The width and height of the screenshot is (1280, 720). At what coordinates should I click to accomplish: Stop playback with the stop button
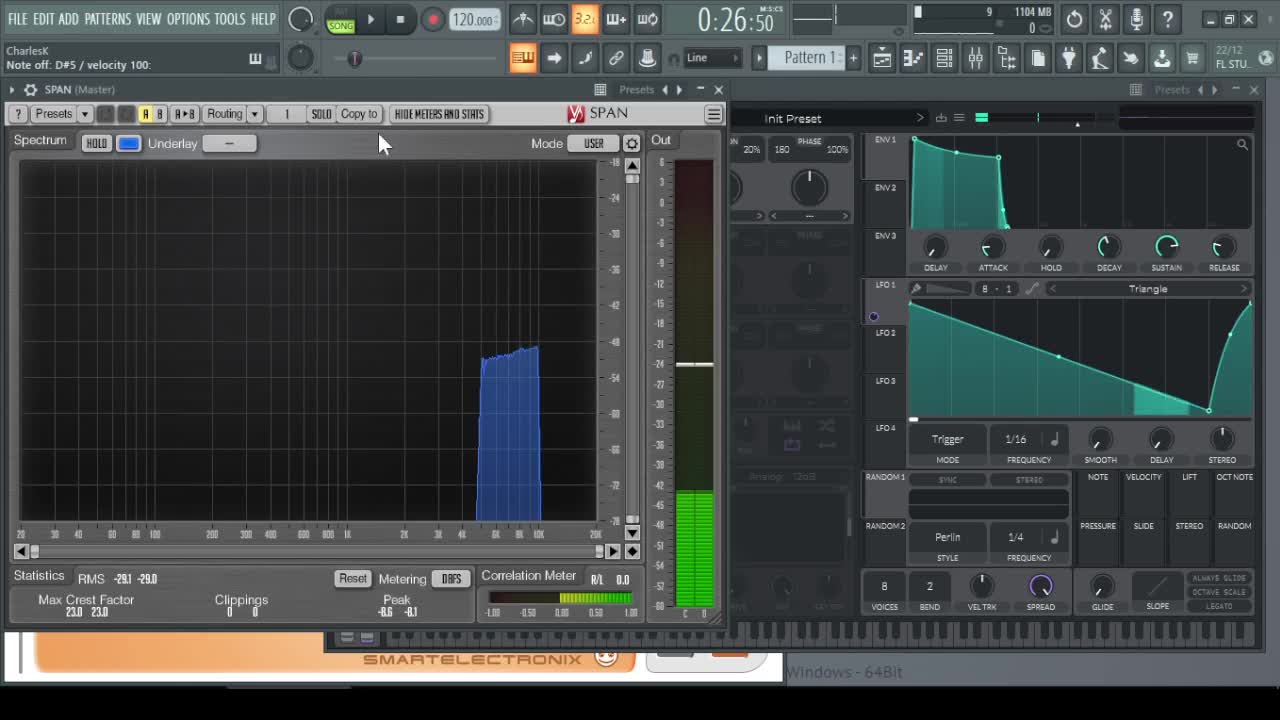point(401,19)
